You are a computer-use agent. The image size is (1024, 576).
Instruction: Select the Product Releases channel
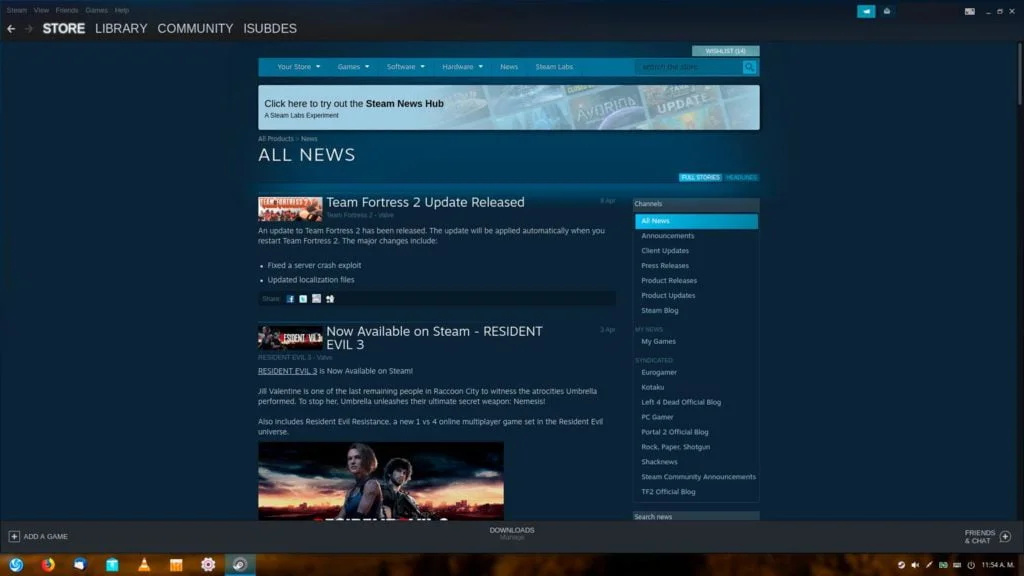[669, 281]
